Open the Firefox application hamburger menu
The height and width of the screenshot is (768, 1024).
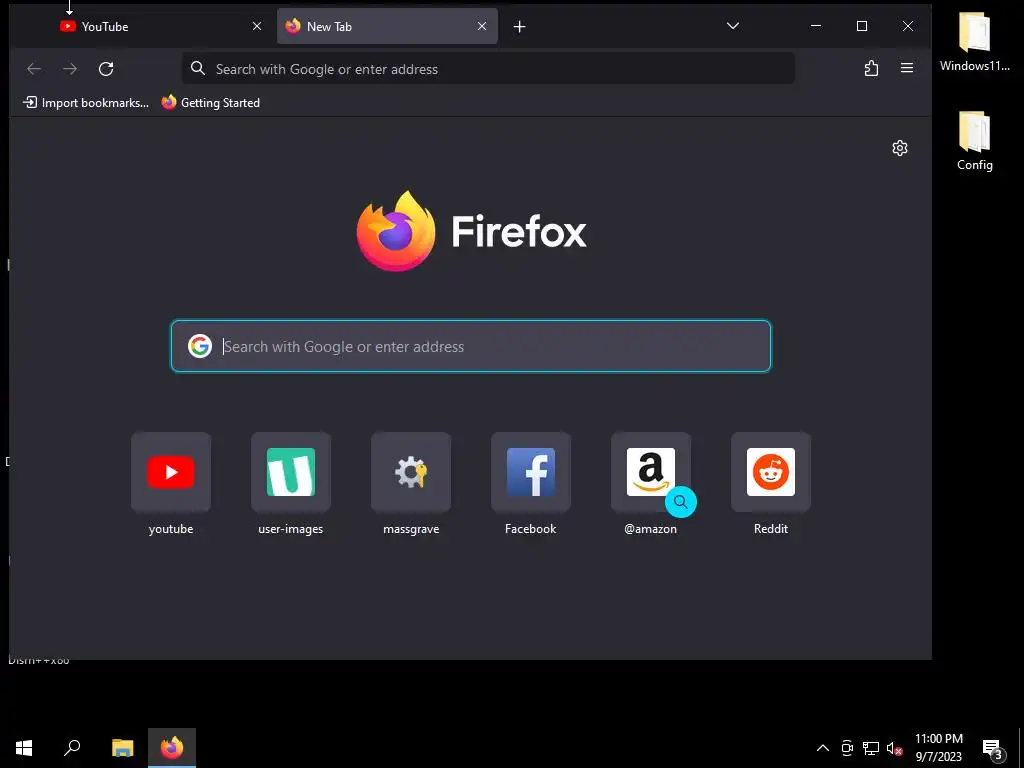point(906,68)
